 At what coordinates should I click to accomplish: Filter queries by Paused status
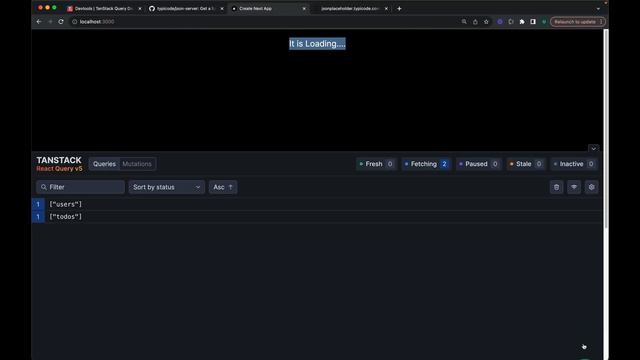478,164
